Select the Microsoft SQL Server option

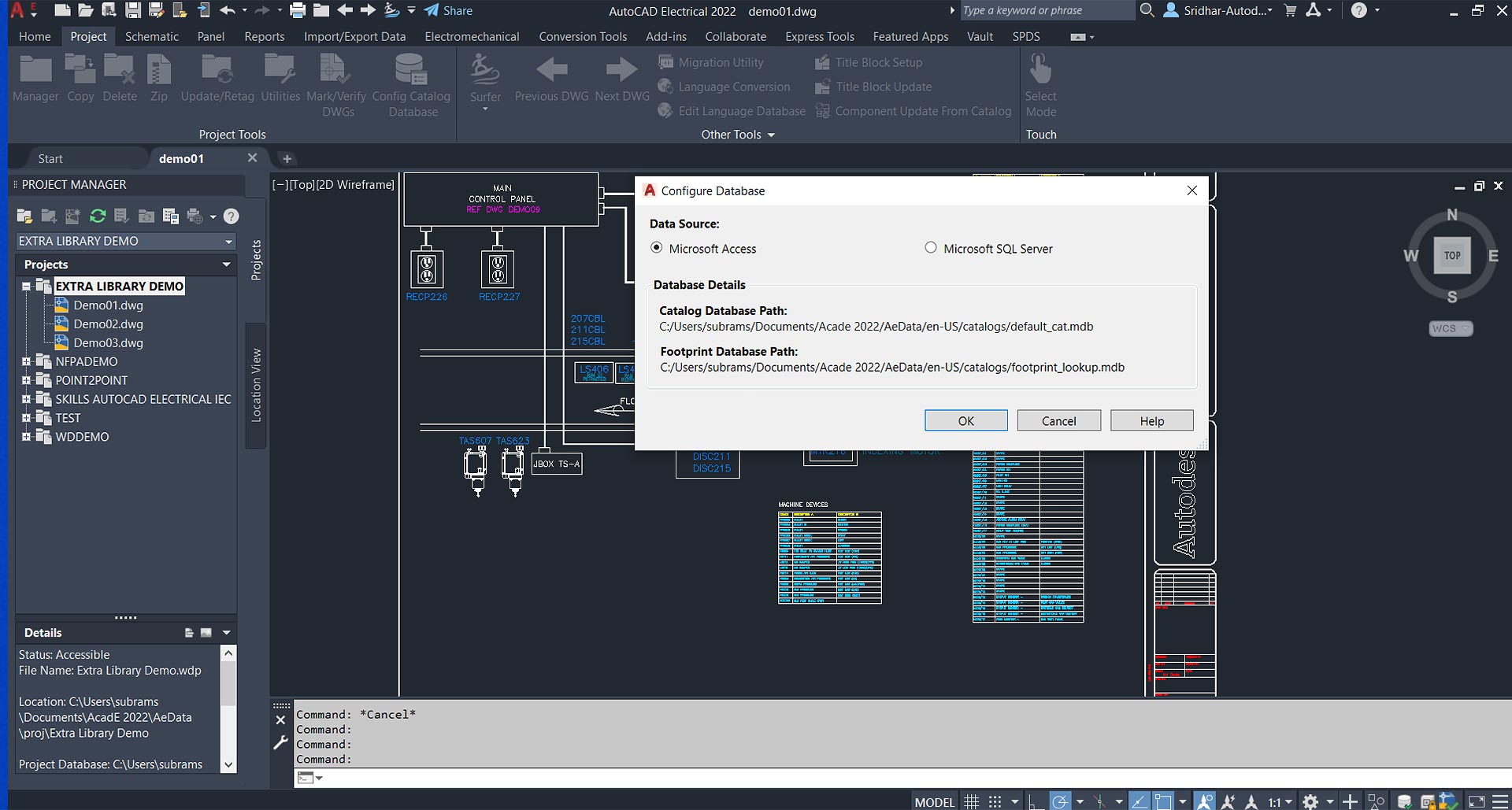931,248
